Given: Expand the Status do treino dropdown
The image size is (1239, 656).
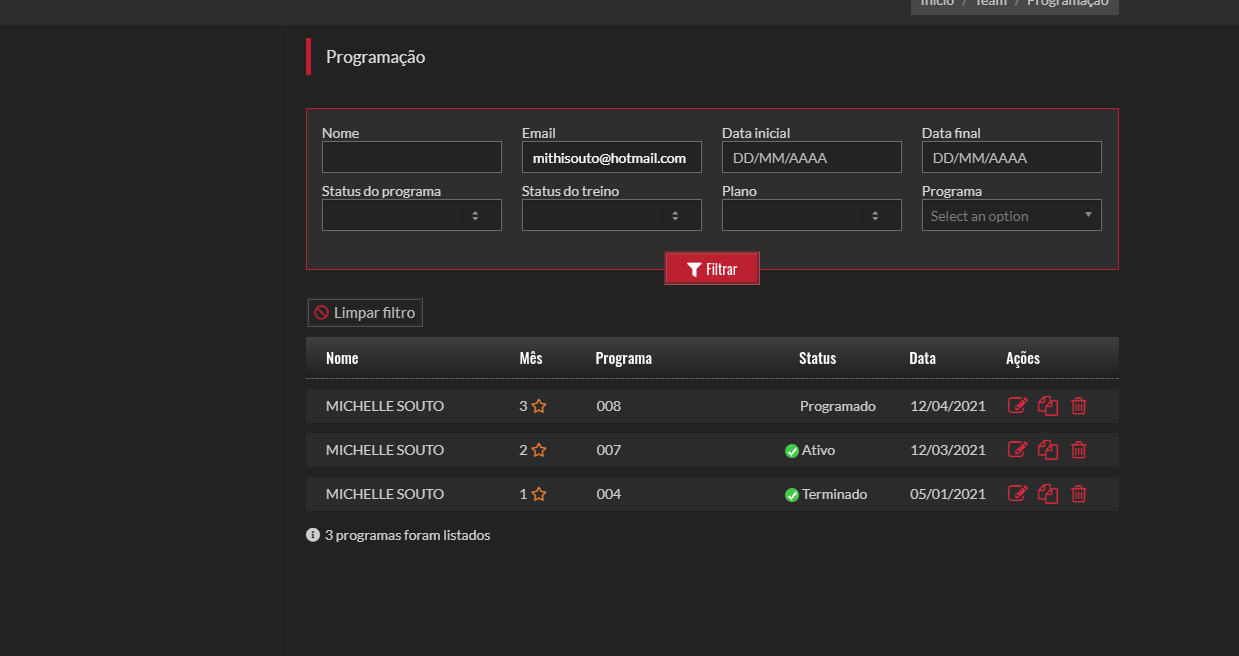Looking at the screenshot, I should [x=611, y=215].
